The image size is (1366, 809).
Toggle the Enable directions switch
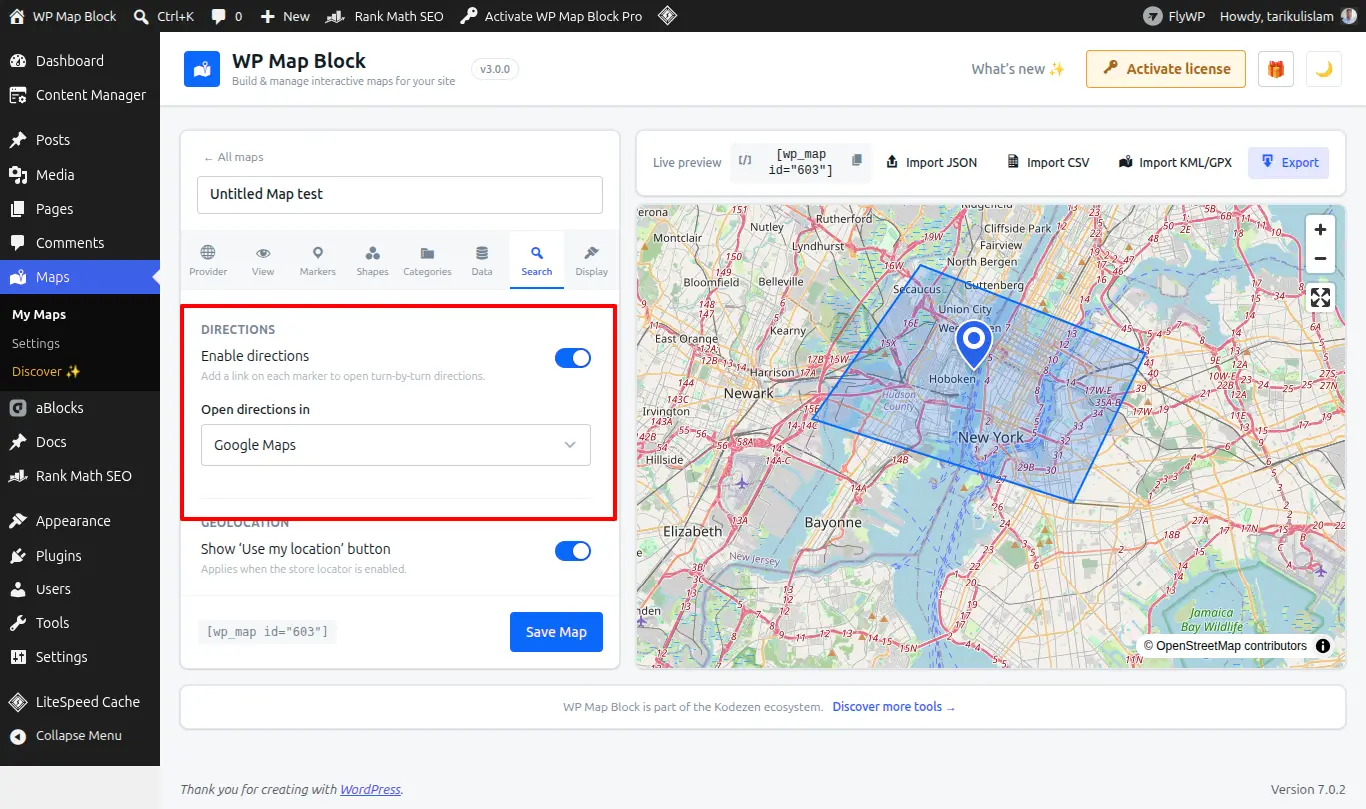[x=573, y=358]
